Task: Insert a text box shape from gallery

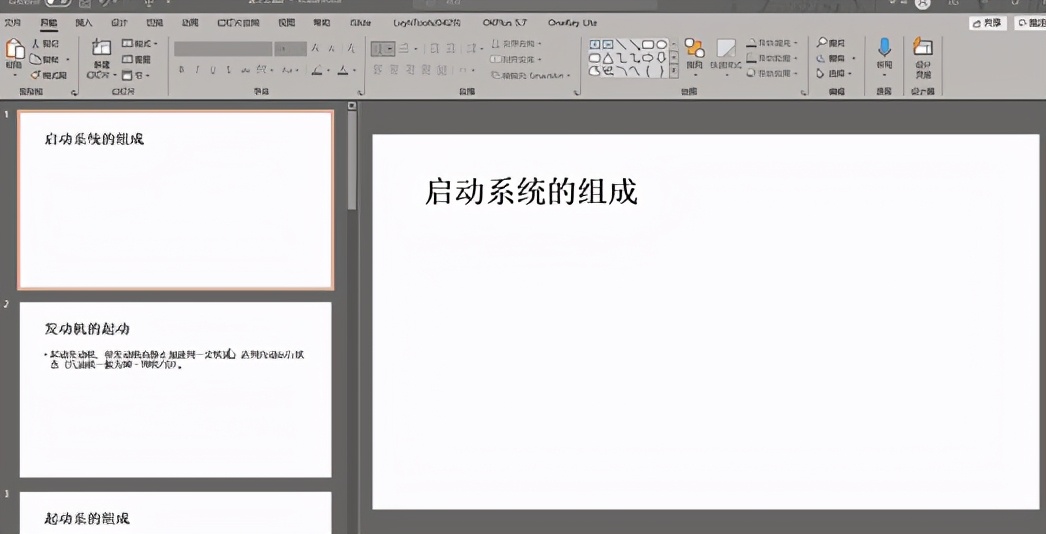Action: (x=596, y=44)
